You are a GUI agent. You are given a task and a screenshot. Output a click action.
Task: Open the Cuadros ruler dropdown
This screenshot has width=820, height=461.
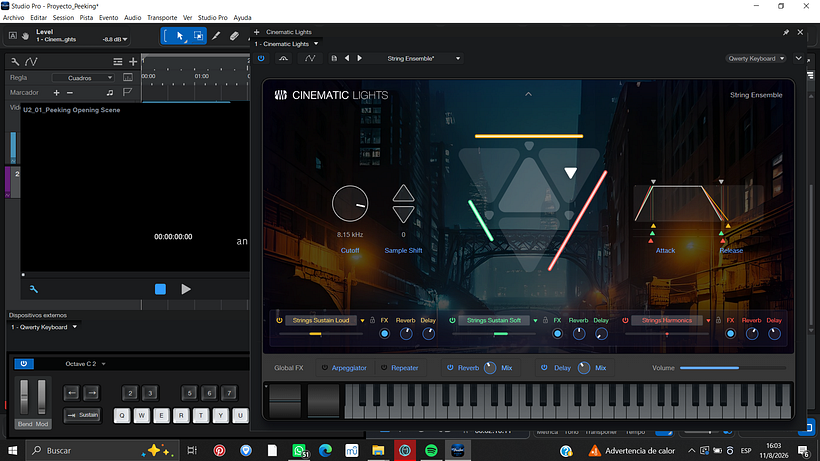pyautogui.click(x=83, y=78)
